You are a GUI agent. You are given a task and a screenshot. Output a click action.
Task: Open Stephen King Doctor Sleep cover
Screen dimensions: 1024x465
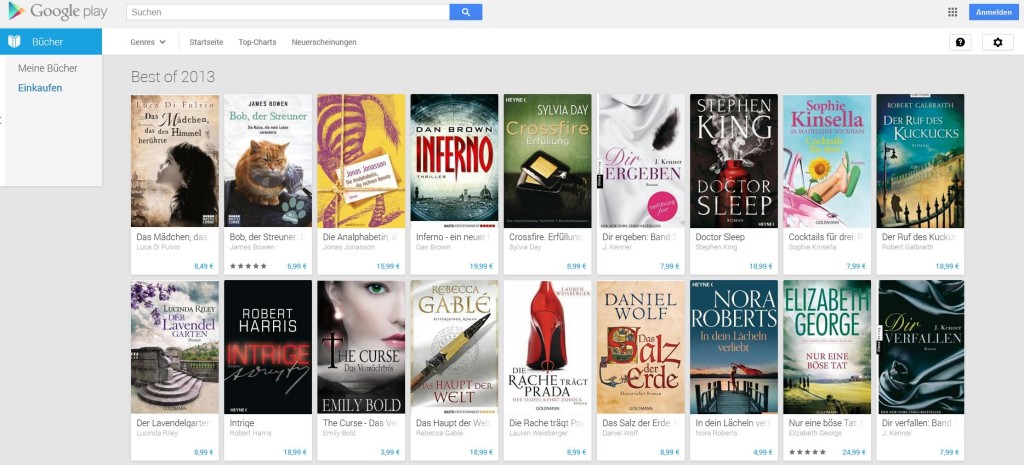[733, 161]
